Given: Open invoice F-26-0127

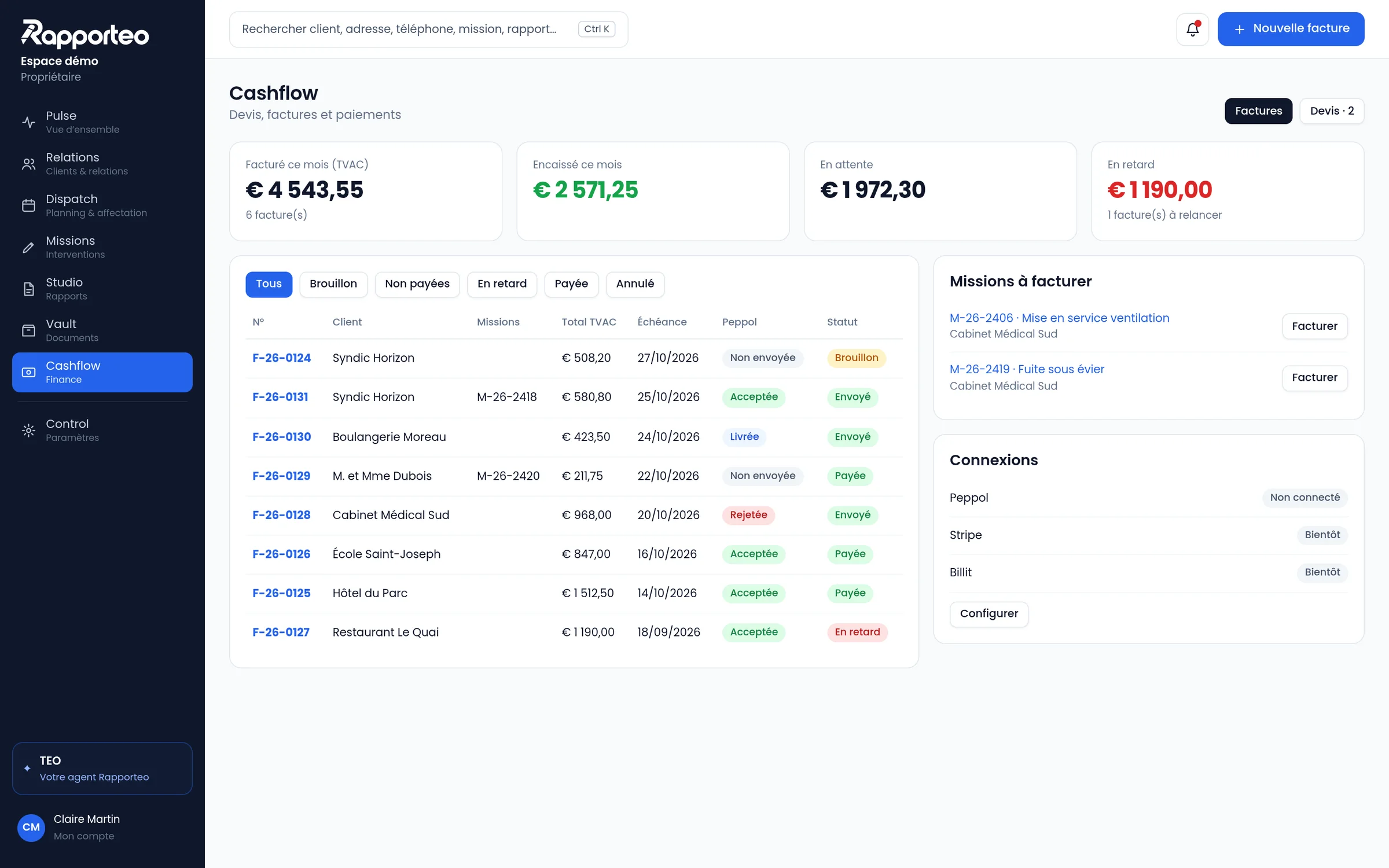Looking at the screenshot, I should click(x=281, y=632).
